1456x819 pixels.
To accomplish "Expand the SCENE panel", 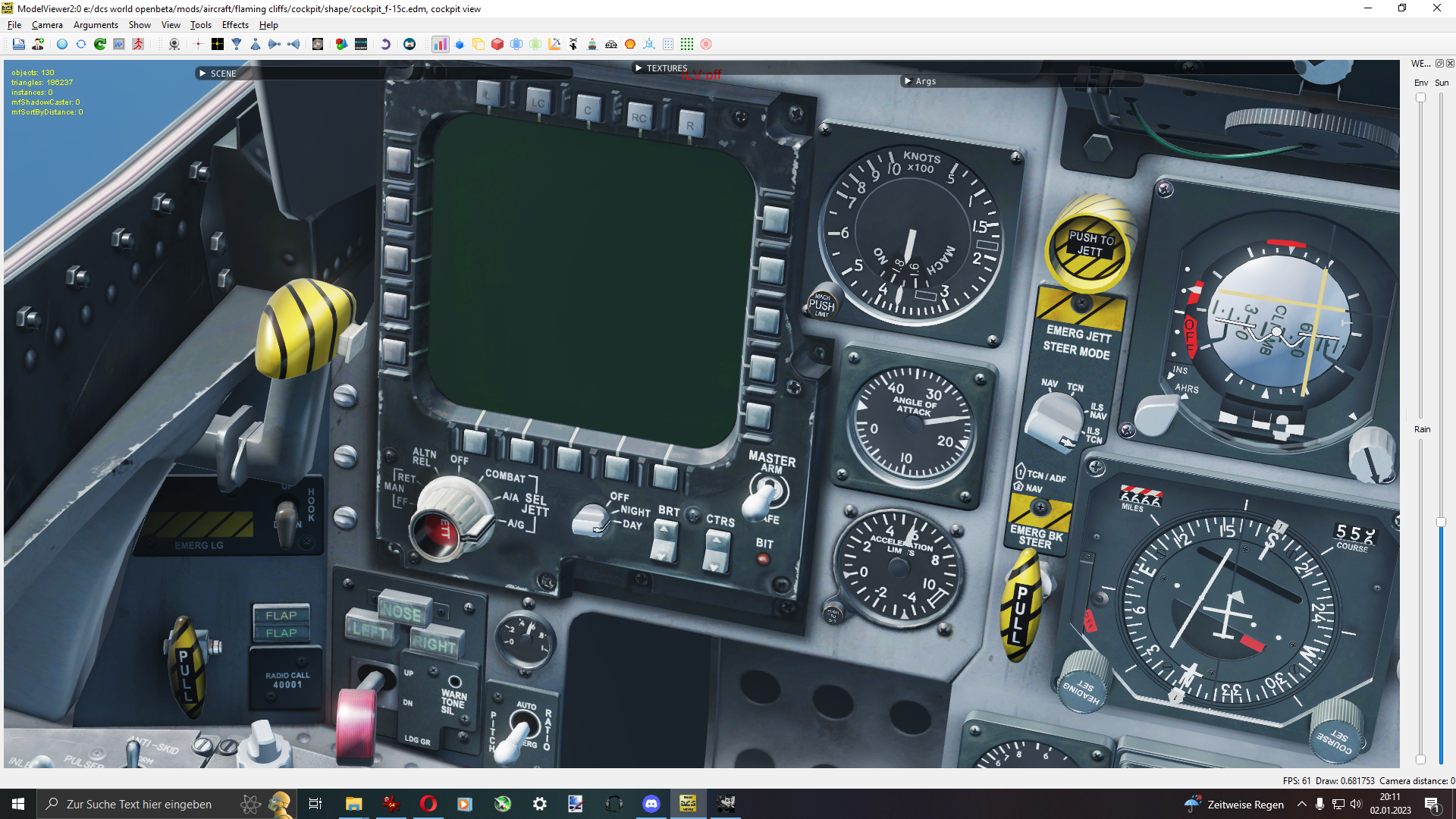I will click(x=202, y=74).
